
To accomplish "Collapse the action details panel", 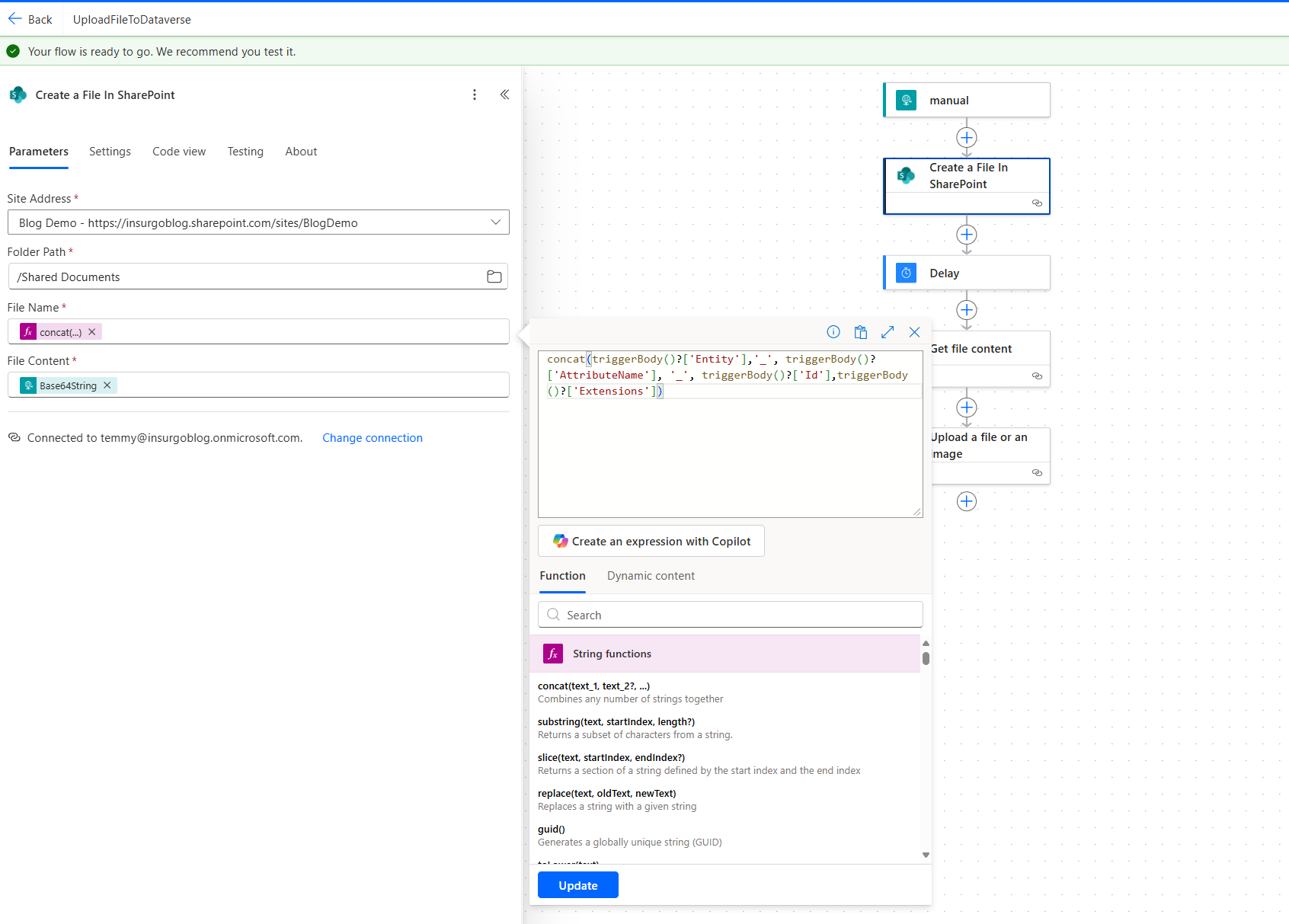I will tap(504, 94).
